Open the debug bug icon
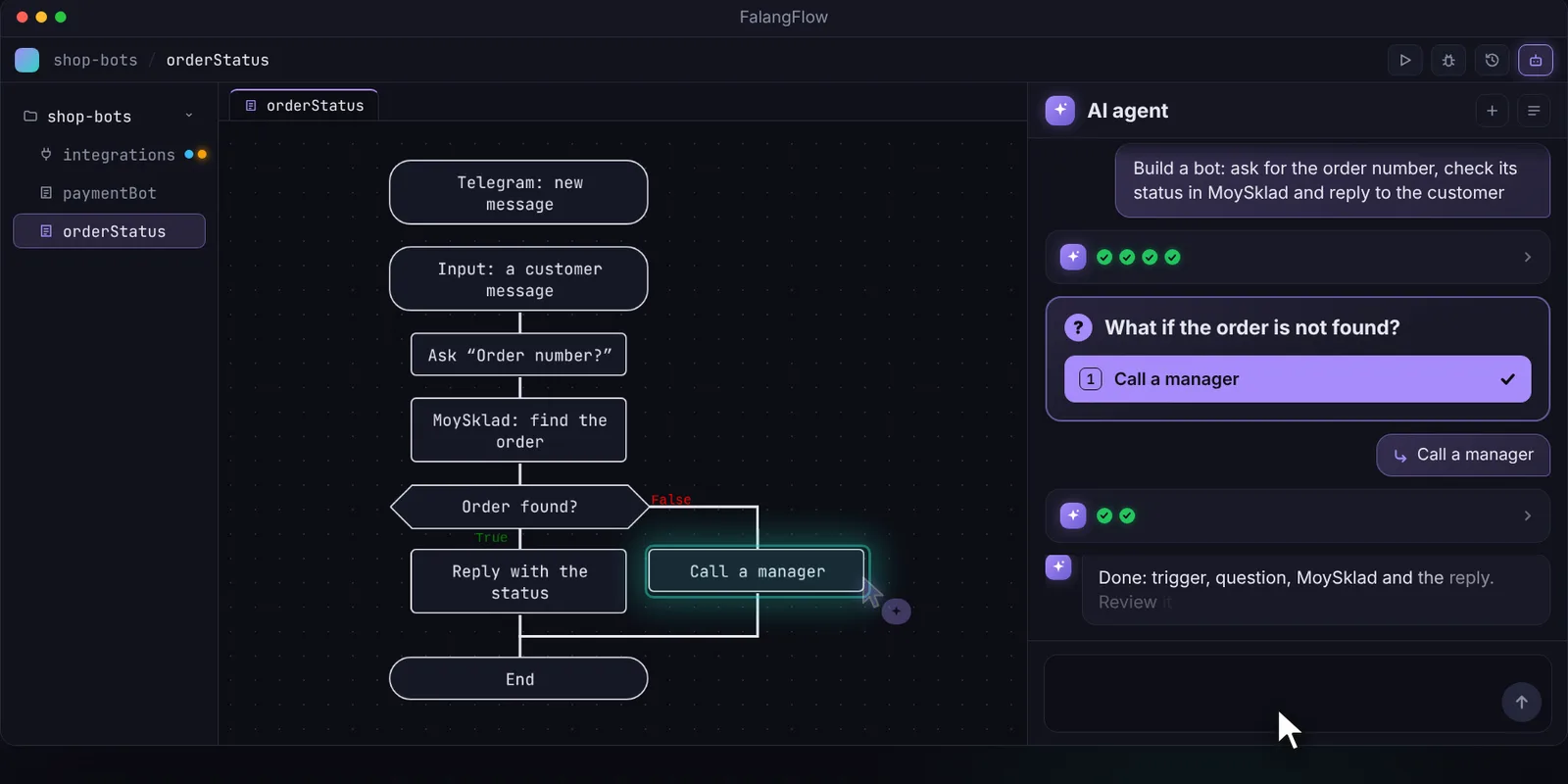Image resolution: width=1568 pixels, height=784 pixels. [x=1448, y=60]
